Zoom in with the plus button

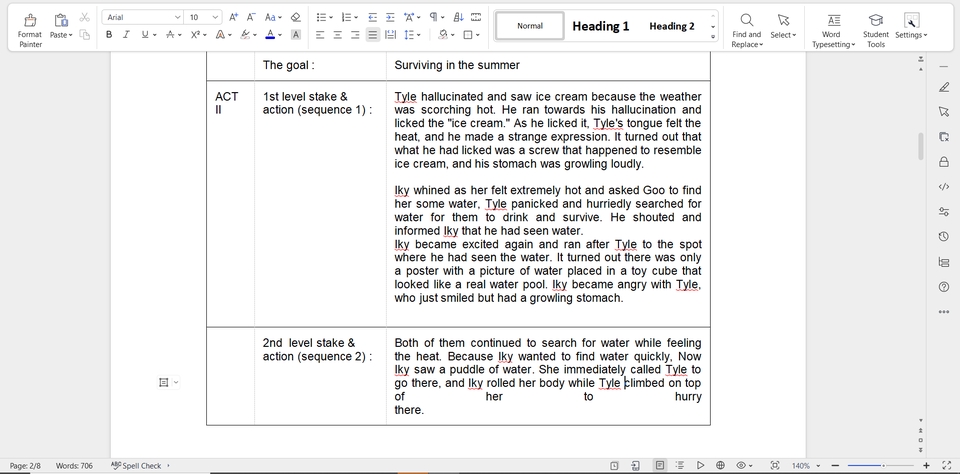tap(926, 465)
